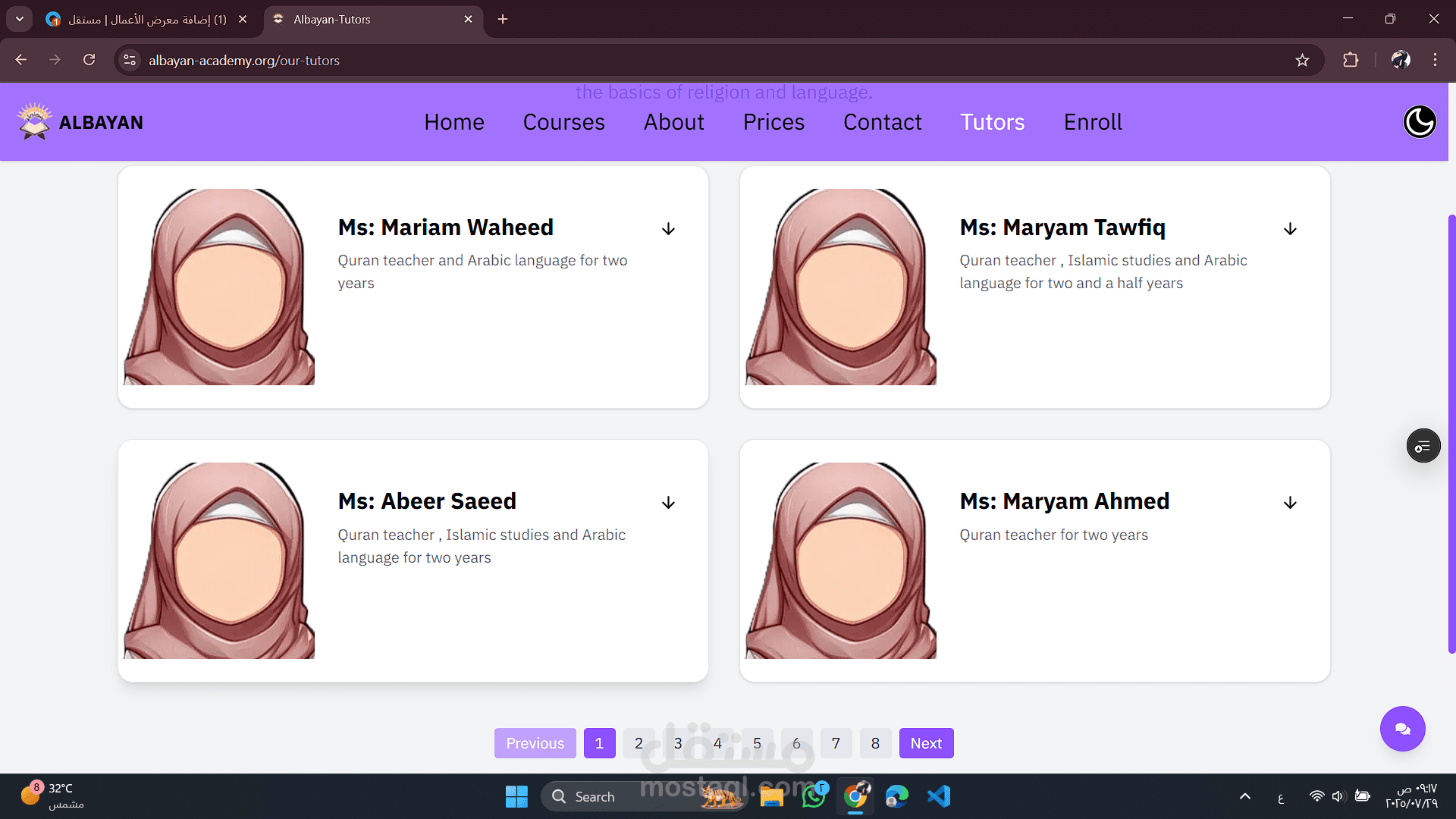Expand Ms: Maryam Tawfiq details arrow
Image resolution: width=1456 pixels, height=819 pixels.
[1290, 229]
